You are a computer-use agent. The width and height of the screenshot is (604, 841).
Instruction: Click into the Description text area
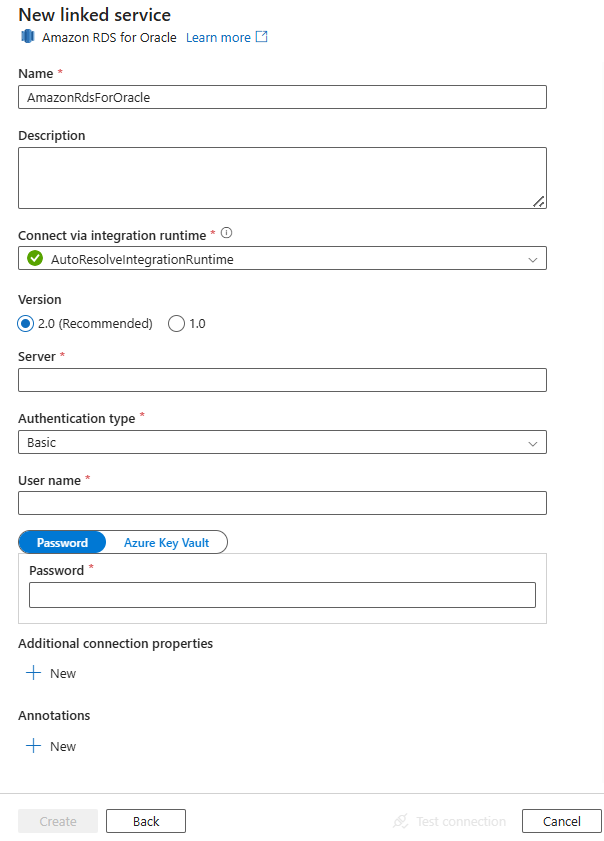[x=282, y=175]
